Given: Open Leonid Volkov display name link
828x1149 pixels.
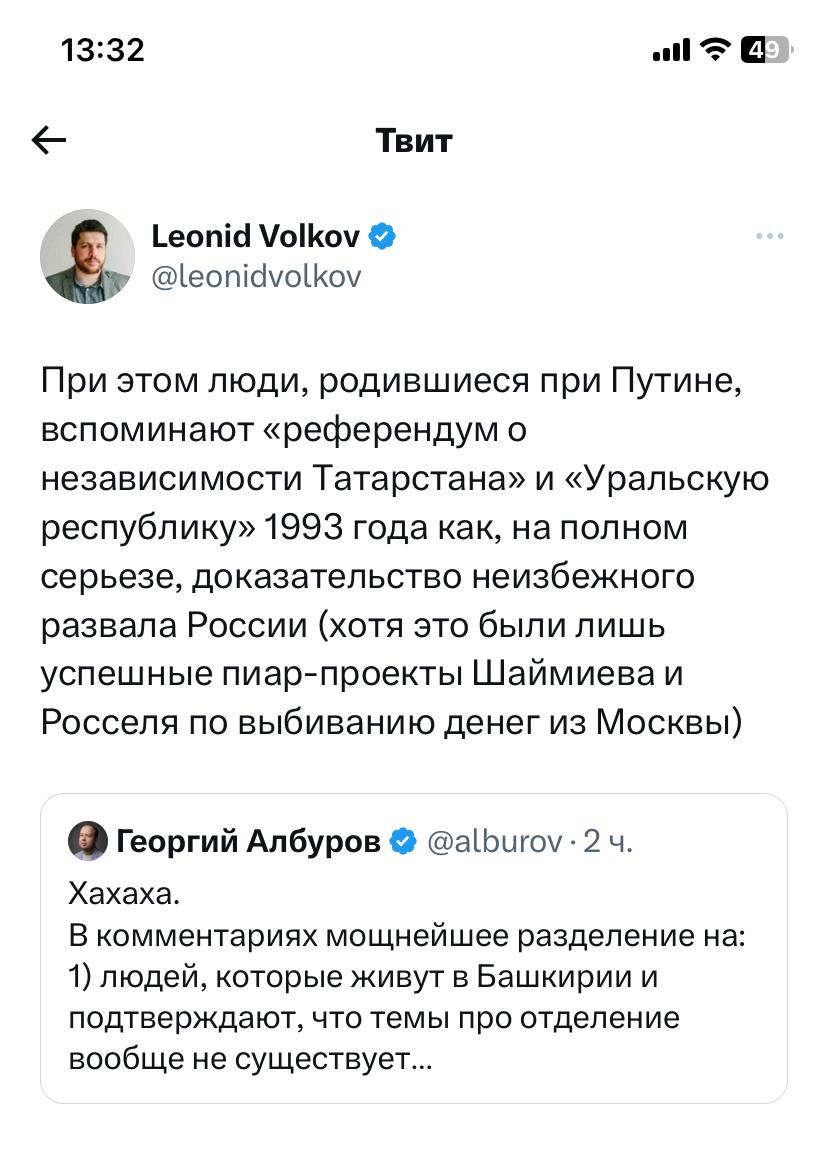Looking at the screenshot, I should (x=258, y=237).
